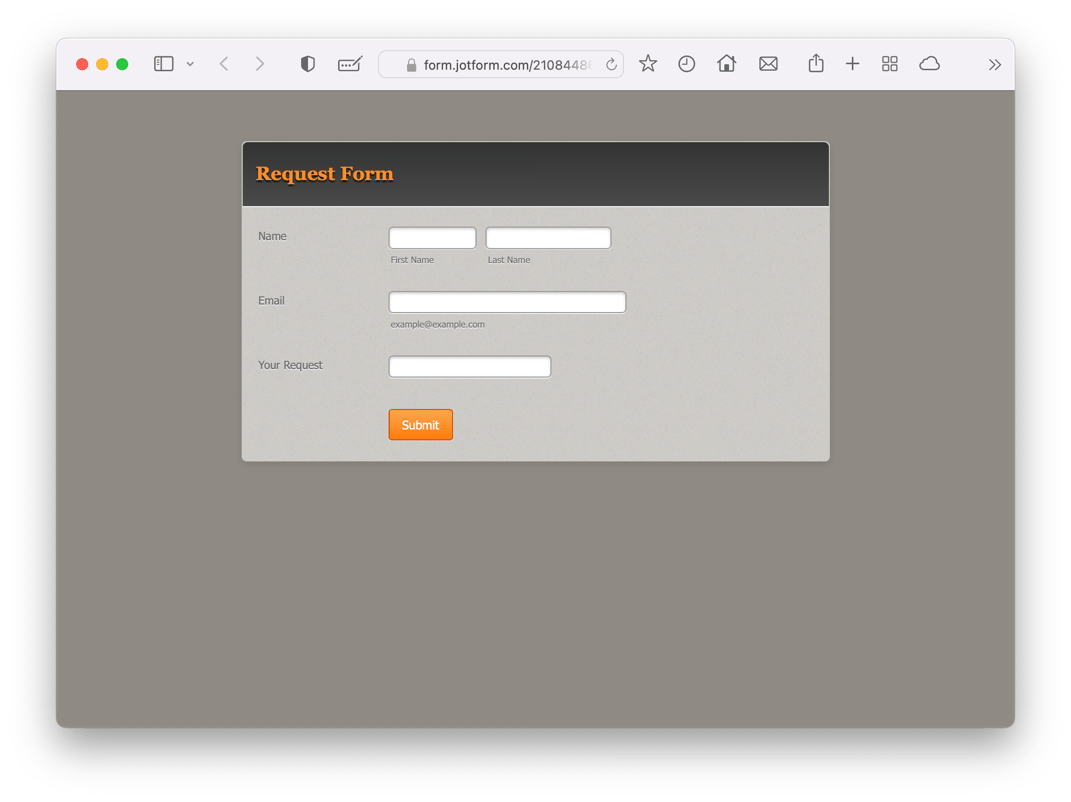Open a new tab with plus icon
The image size is (1071, 802).
click(852, 64)
